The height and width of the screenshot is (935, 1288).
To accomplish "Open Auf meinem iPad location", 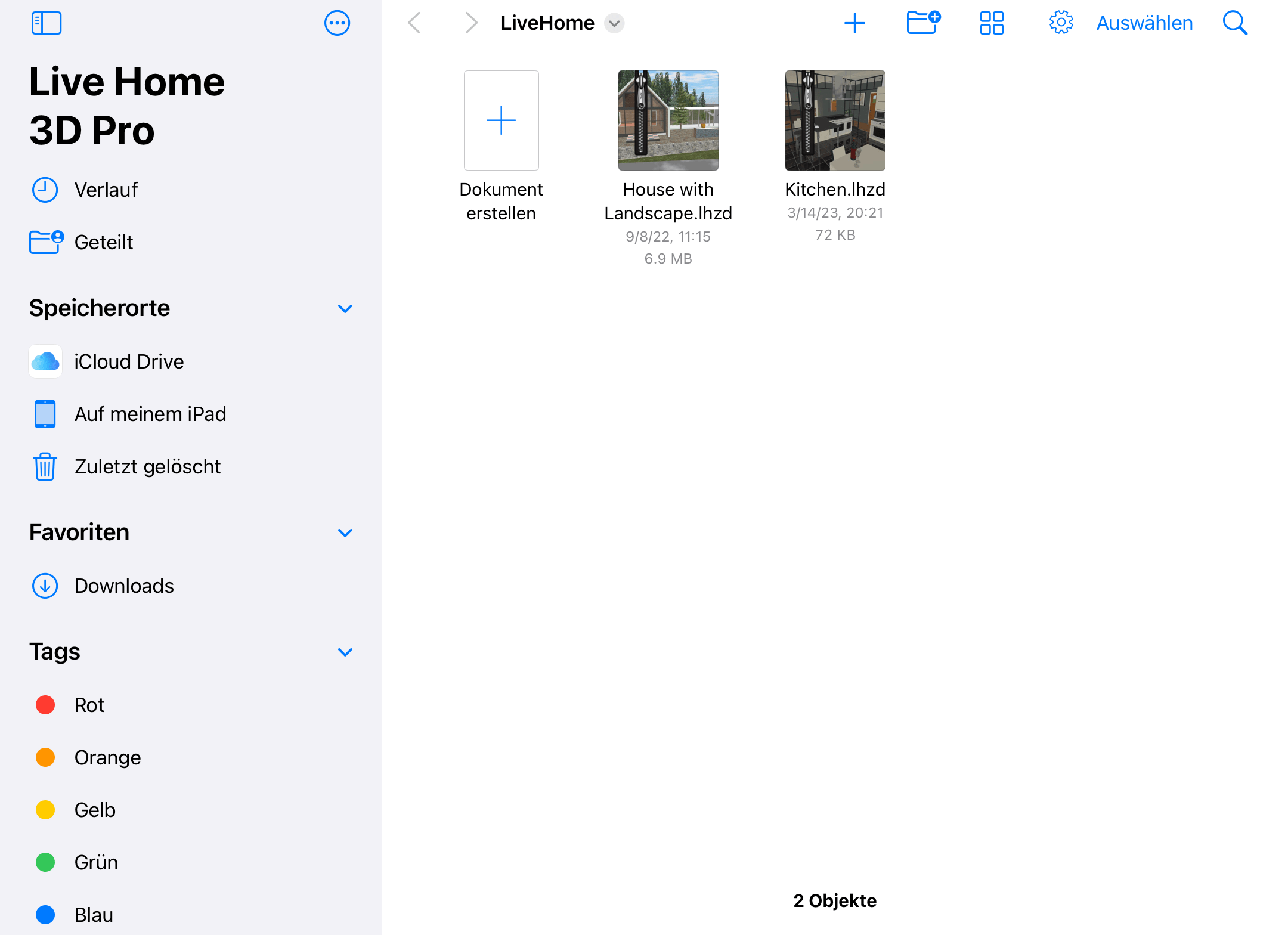I will coord(191,414).
